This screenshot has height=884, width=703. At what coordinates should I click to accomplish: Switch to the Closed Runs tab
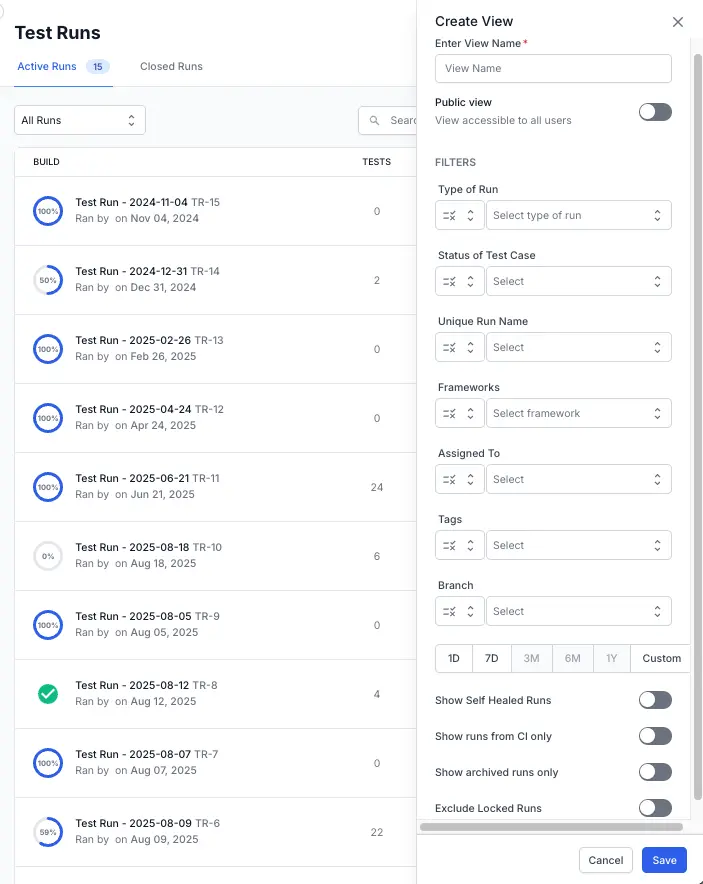click(171, 67)
